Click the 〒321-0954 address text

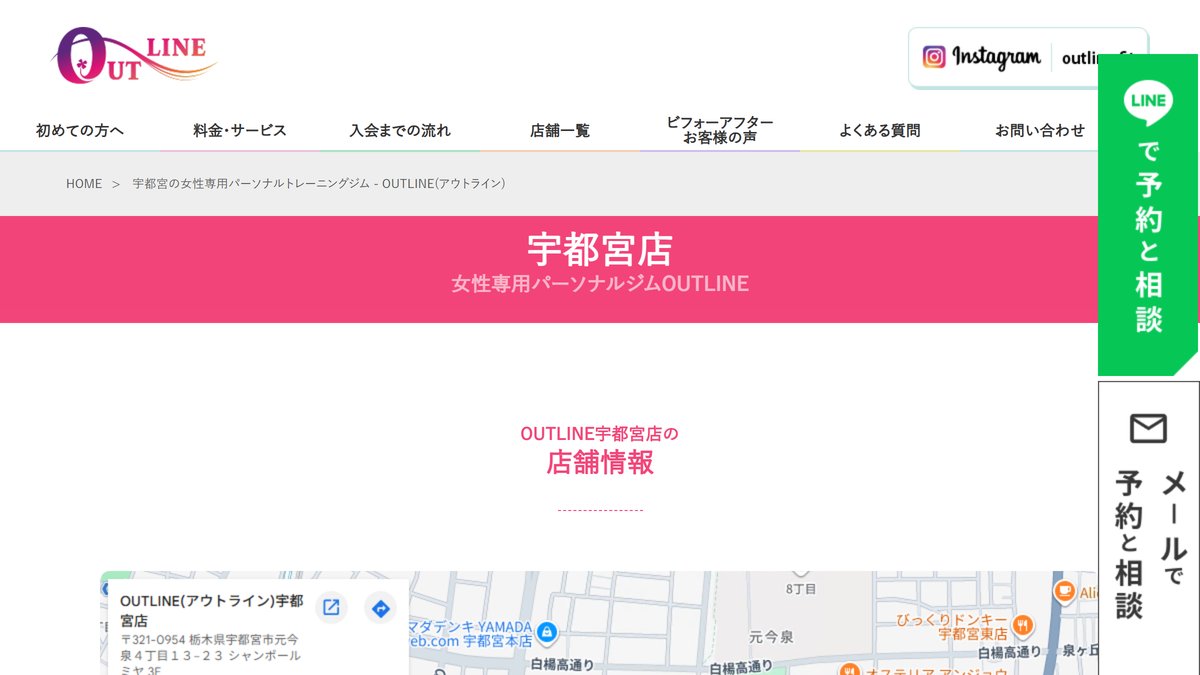[209, 655]
